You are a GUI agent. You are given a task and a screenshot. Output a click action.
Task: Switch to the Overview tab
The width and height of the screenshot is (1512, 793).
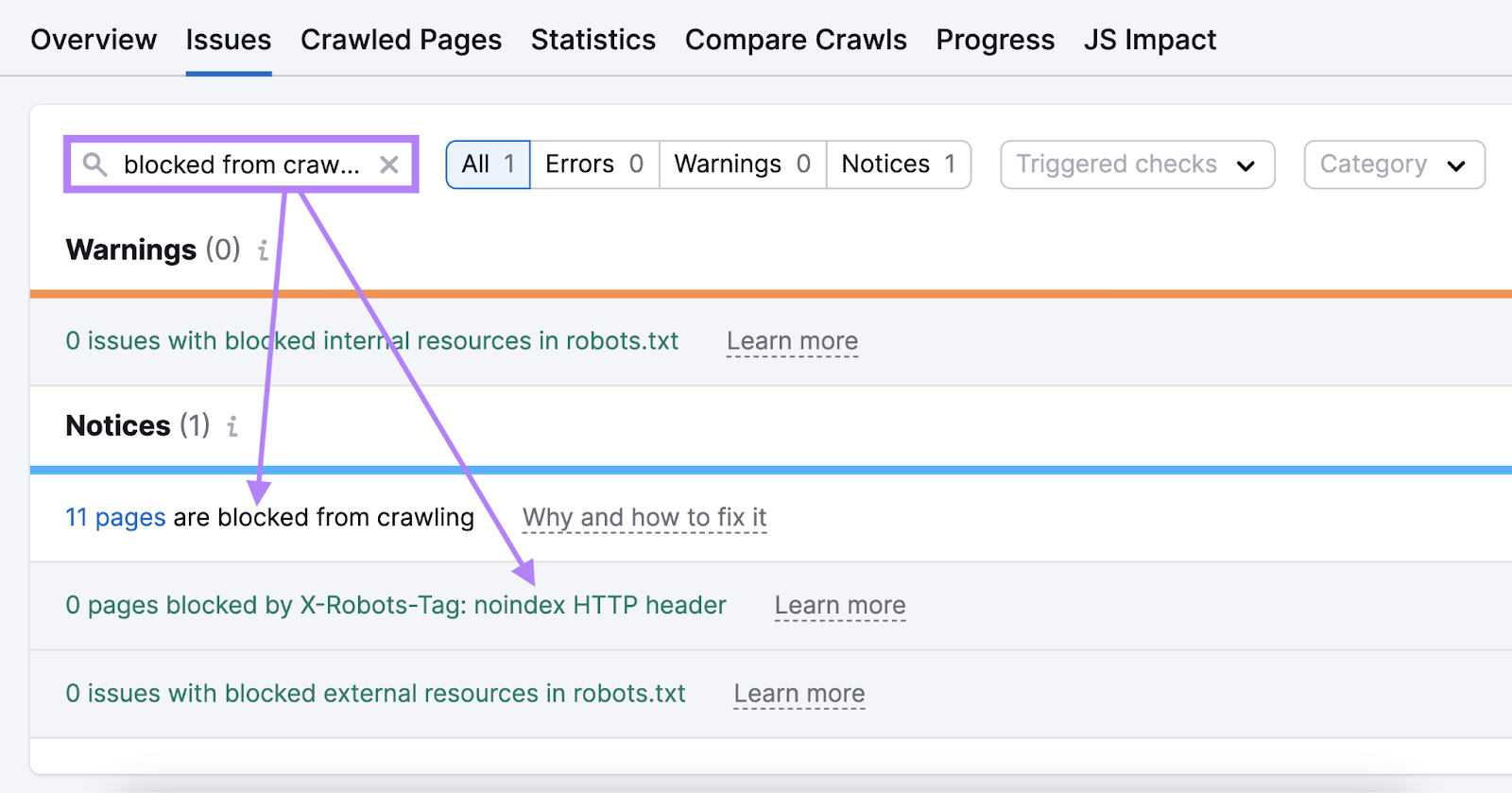94,40
